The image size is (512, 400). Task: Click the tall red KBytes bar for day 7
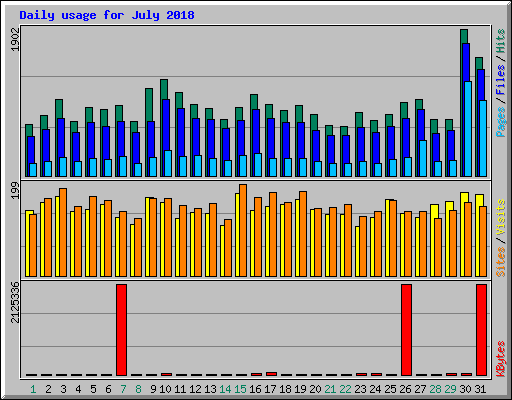[121, 330]
